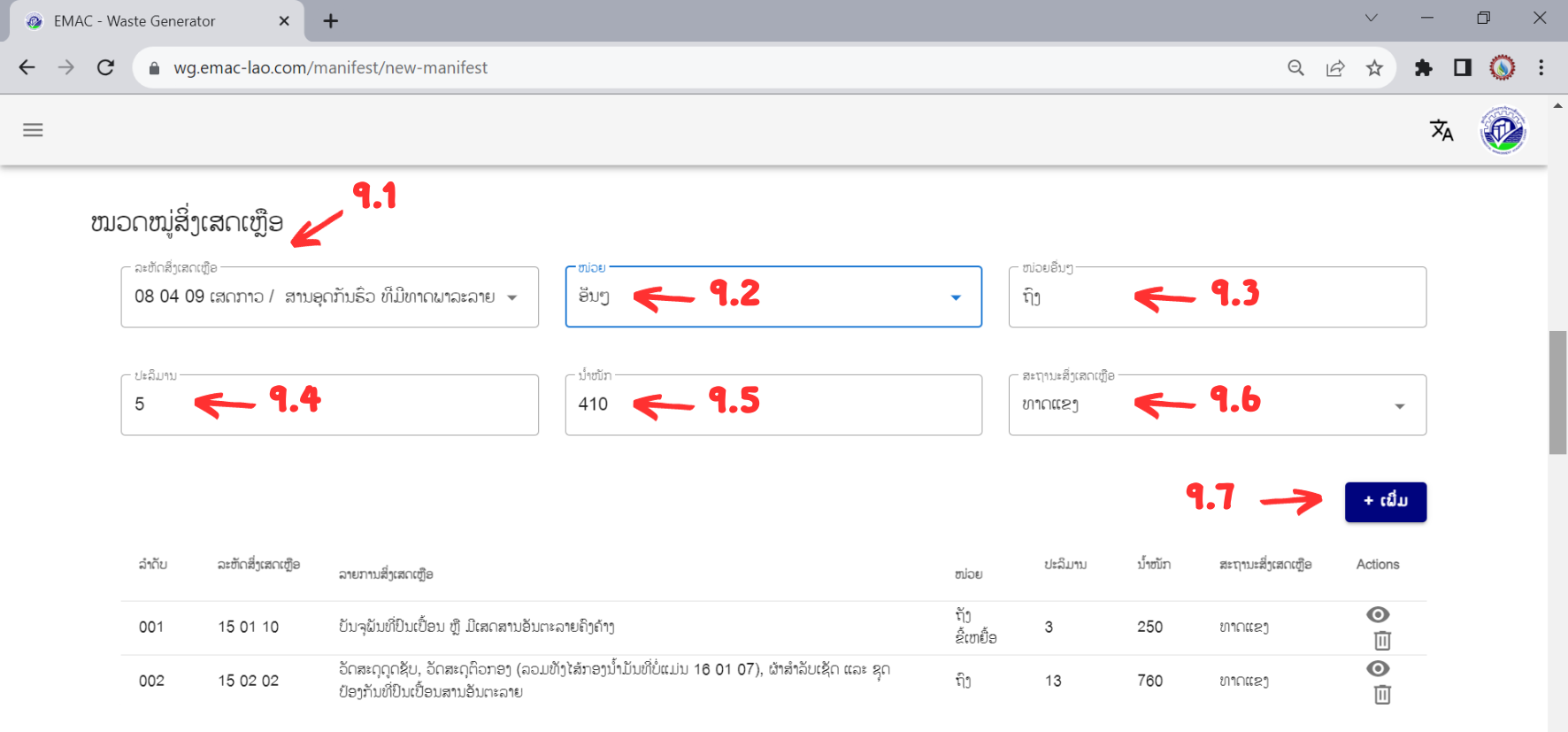Expand the waste code 08 04 09 dropdown

pos(511,297)
